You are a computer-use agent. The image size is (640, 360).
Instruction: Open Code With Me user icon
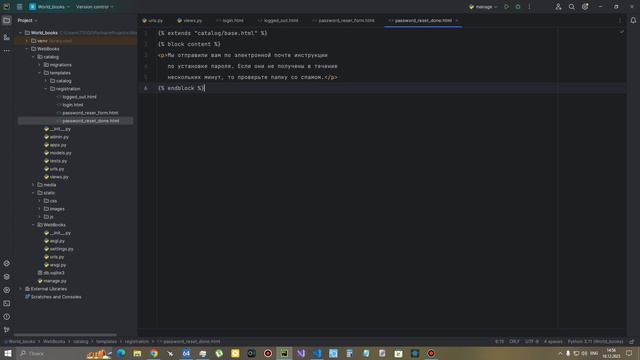(558, 7)
